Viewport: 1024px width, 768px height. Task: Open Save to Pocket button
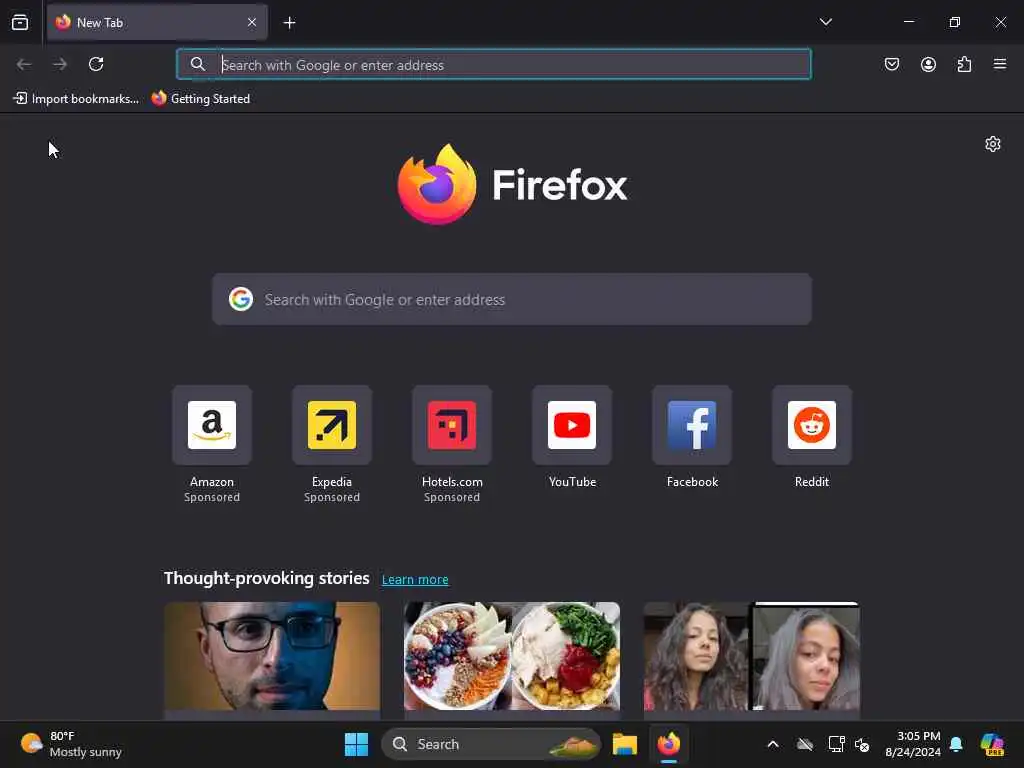pos(892,64)
